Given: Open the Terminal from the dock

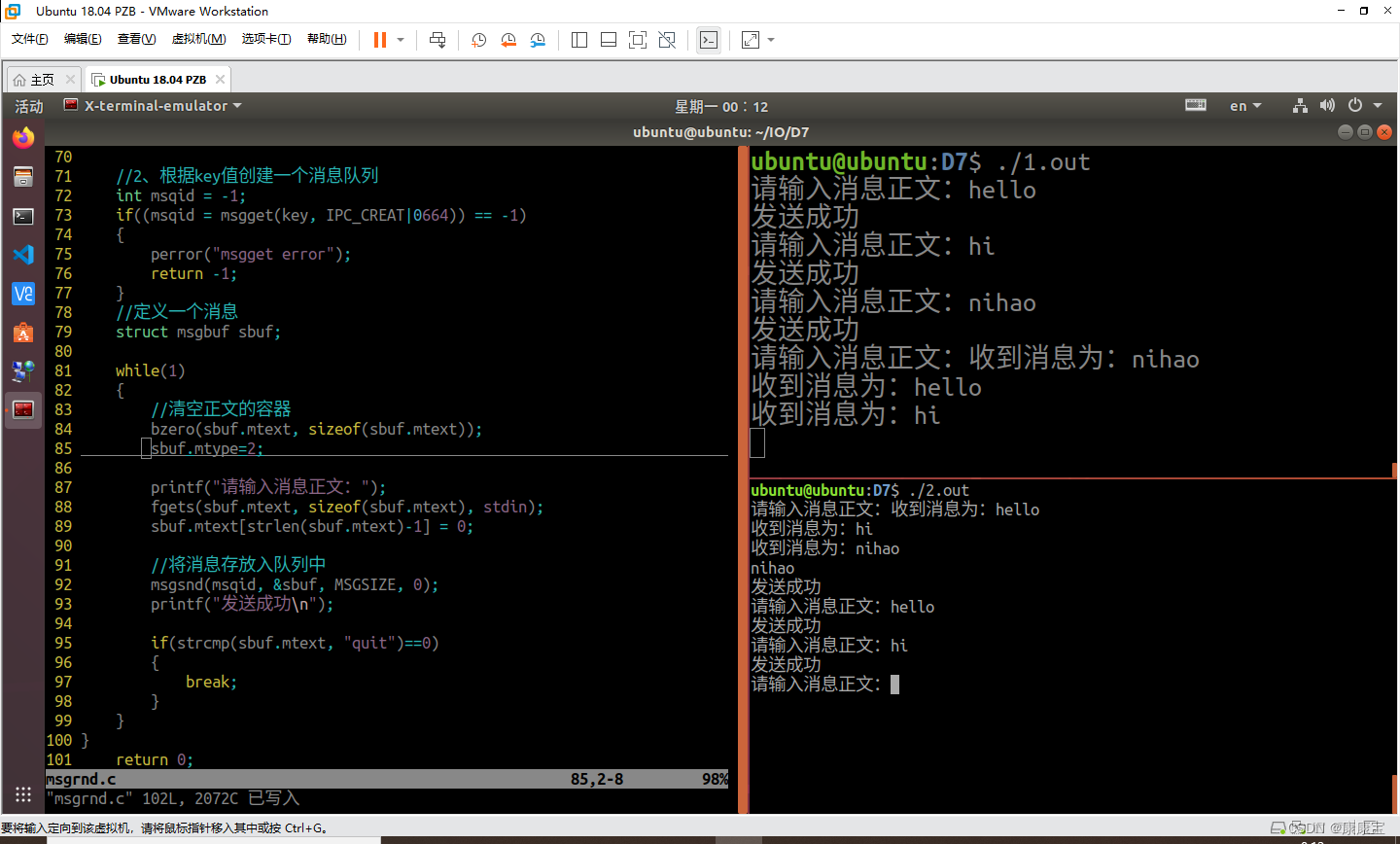Looking at the screenshot, I should click(23, 216).
